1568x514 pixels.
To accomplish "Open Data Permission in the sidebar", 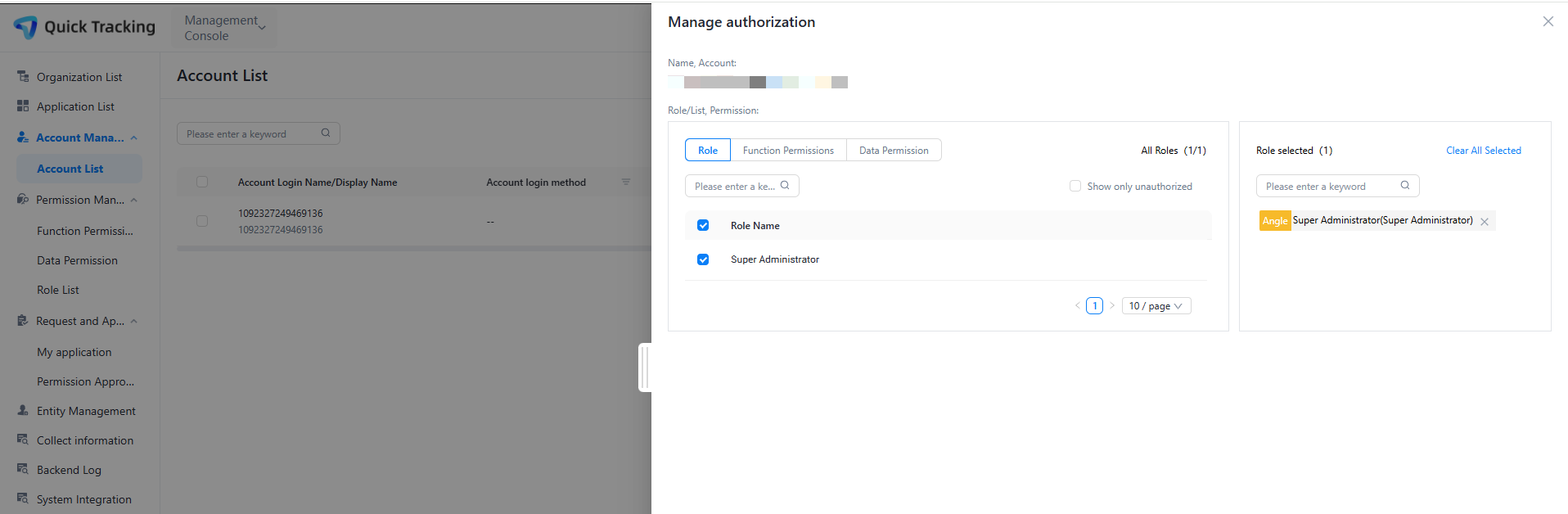I will [79, 260].
